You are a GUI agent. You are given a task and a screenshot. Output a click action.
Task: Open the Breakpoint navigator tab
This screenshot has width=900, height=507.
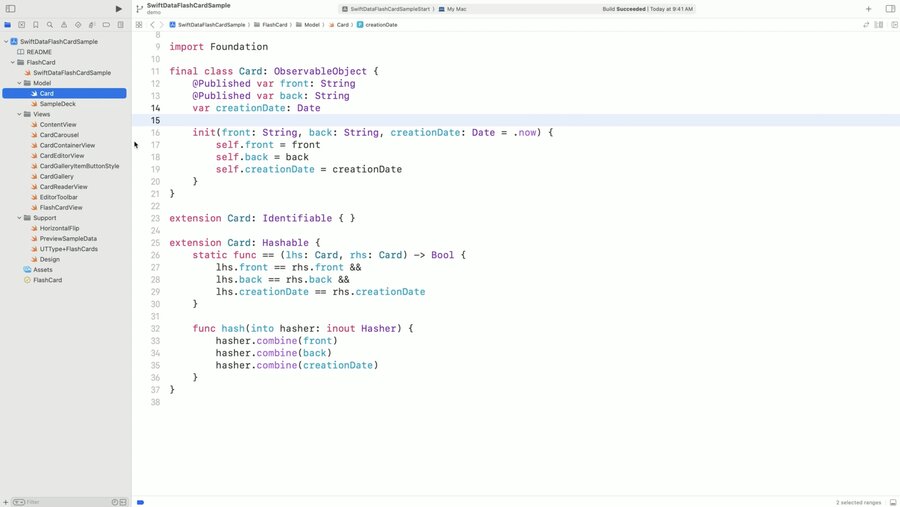point(106,25)
